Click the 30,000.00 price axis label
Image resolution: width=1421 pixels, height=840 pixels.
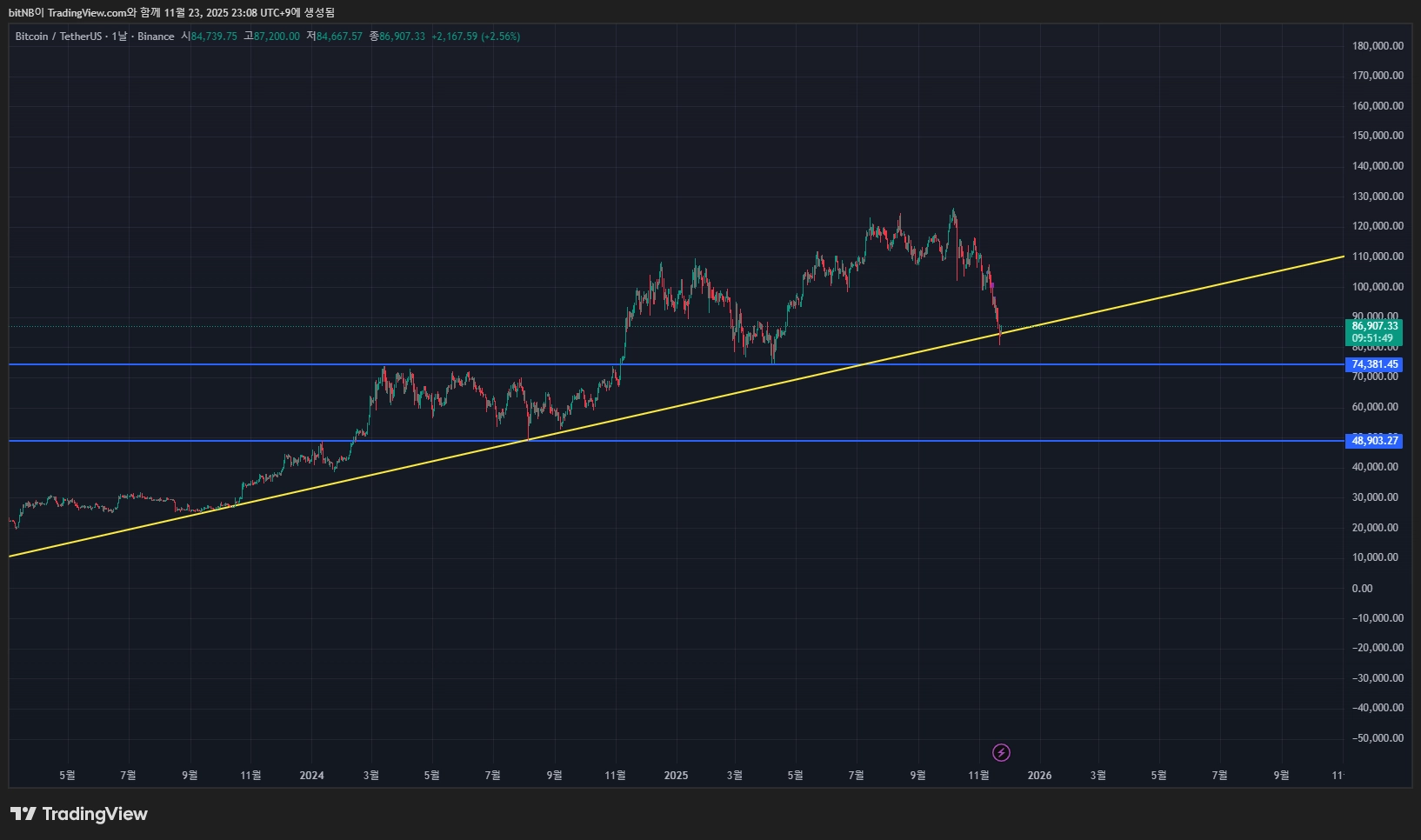1375,497
